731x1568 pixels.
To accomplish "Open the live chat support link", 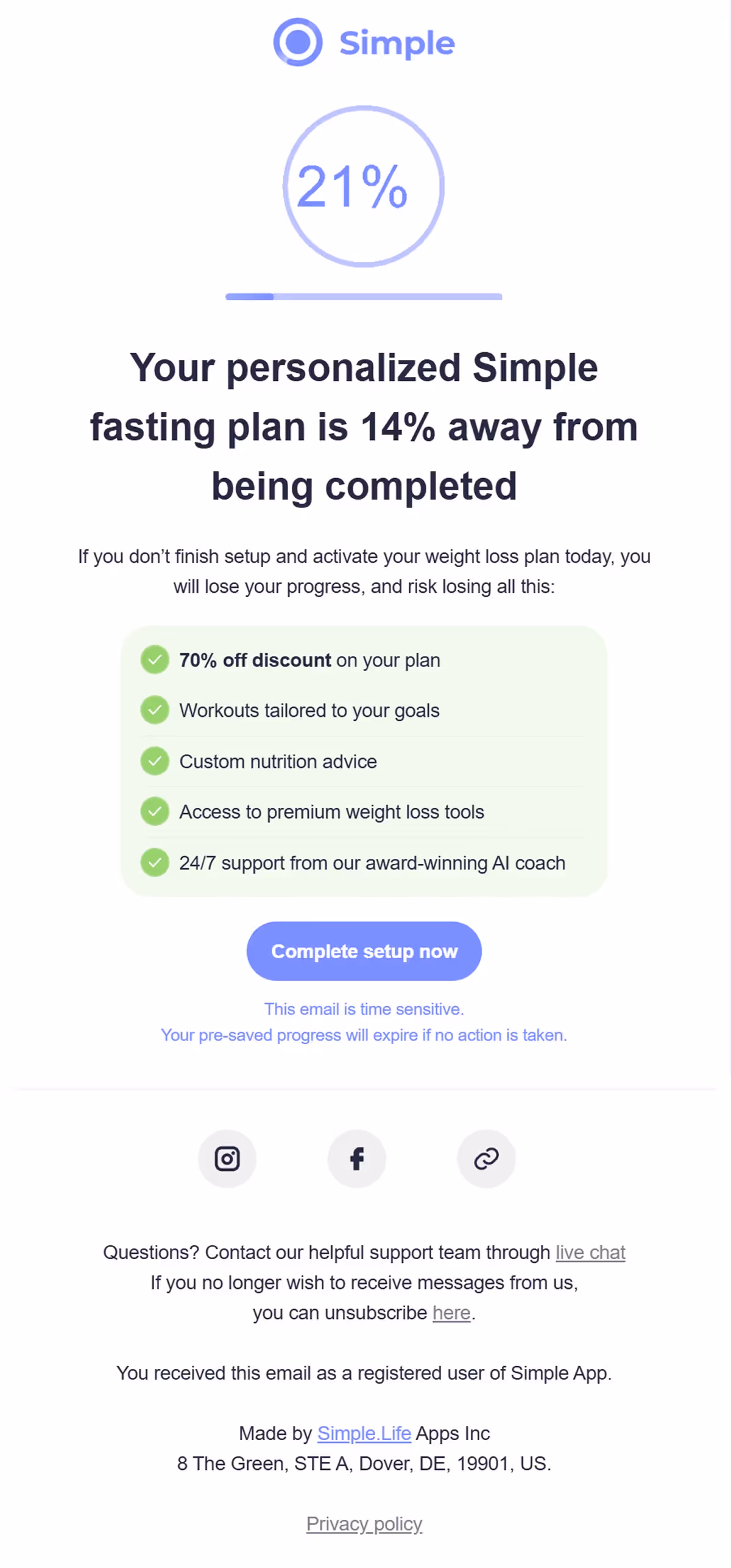I will (590, 1252).
